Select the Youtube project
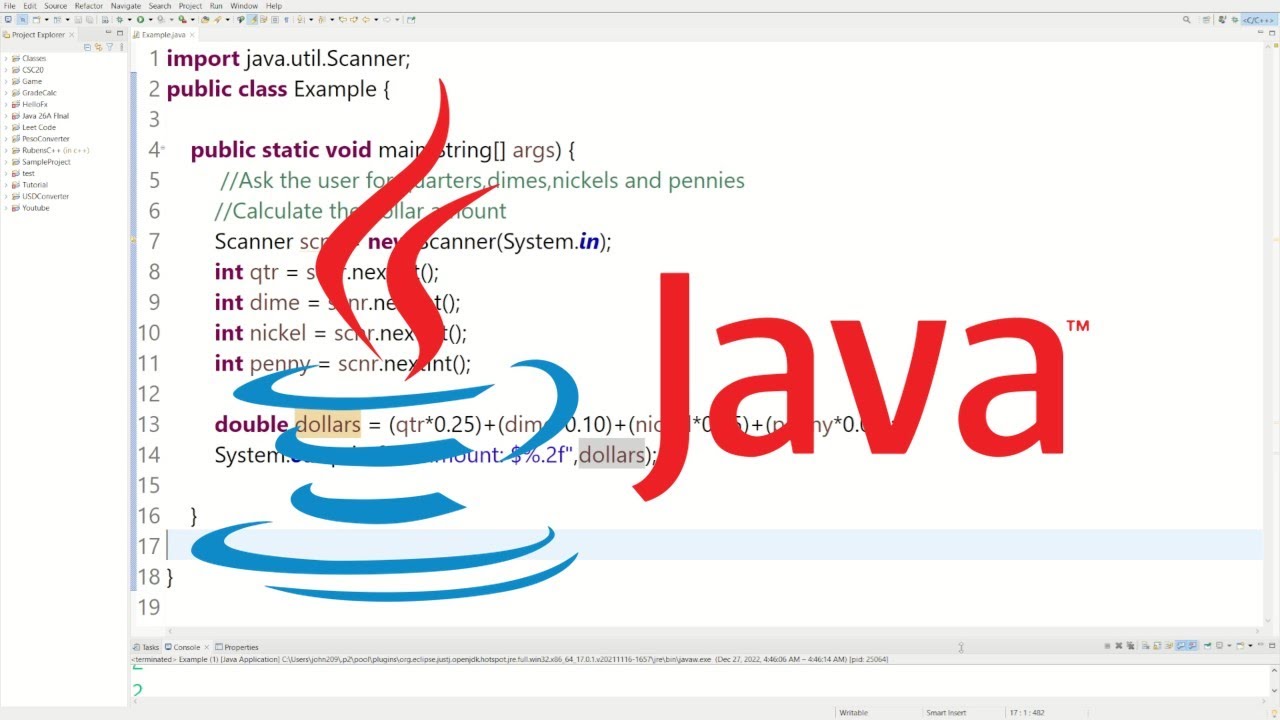The width and height of the screenshot is (1280, 720). click(x=35, y=208)
